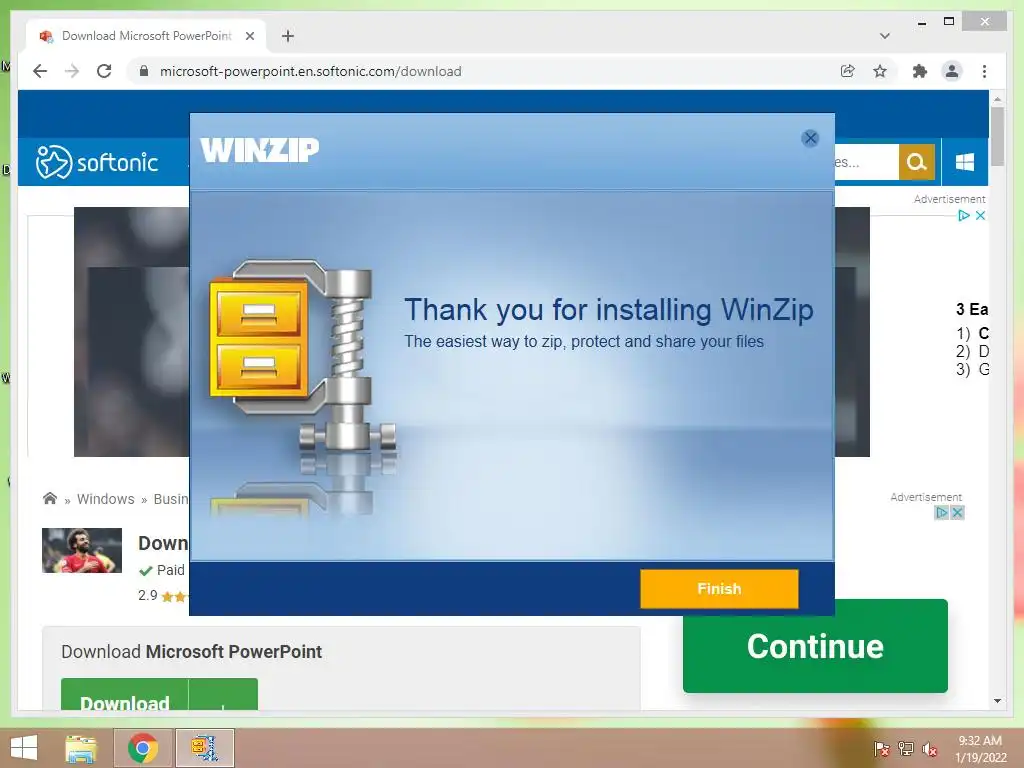This screenshot has height=768, width=1024.
Task: Click the Softonic search field
Action: click(x=866, y=162)
